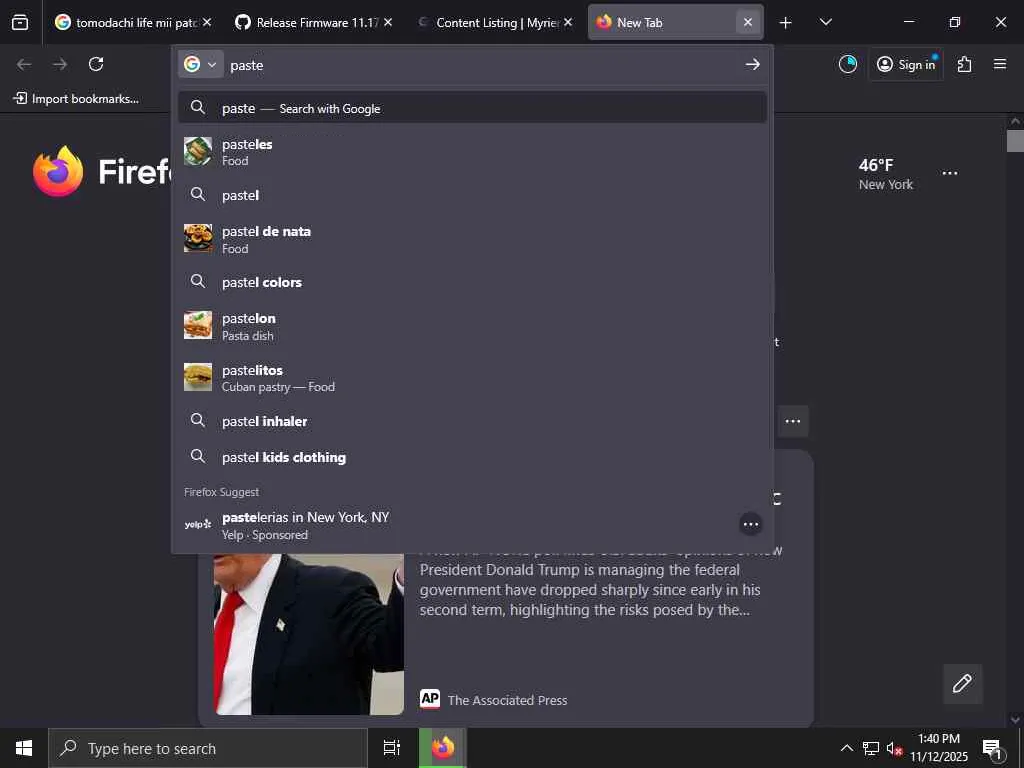Select the pastelitos Cuban pastry suggestion

[472, 377]
